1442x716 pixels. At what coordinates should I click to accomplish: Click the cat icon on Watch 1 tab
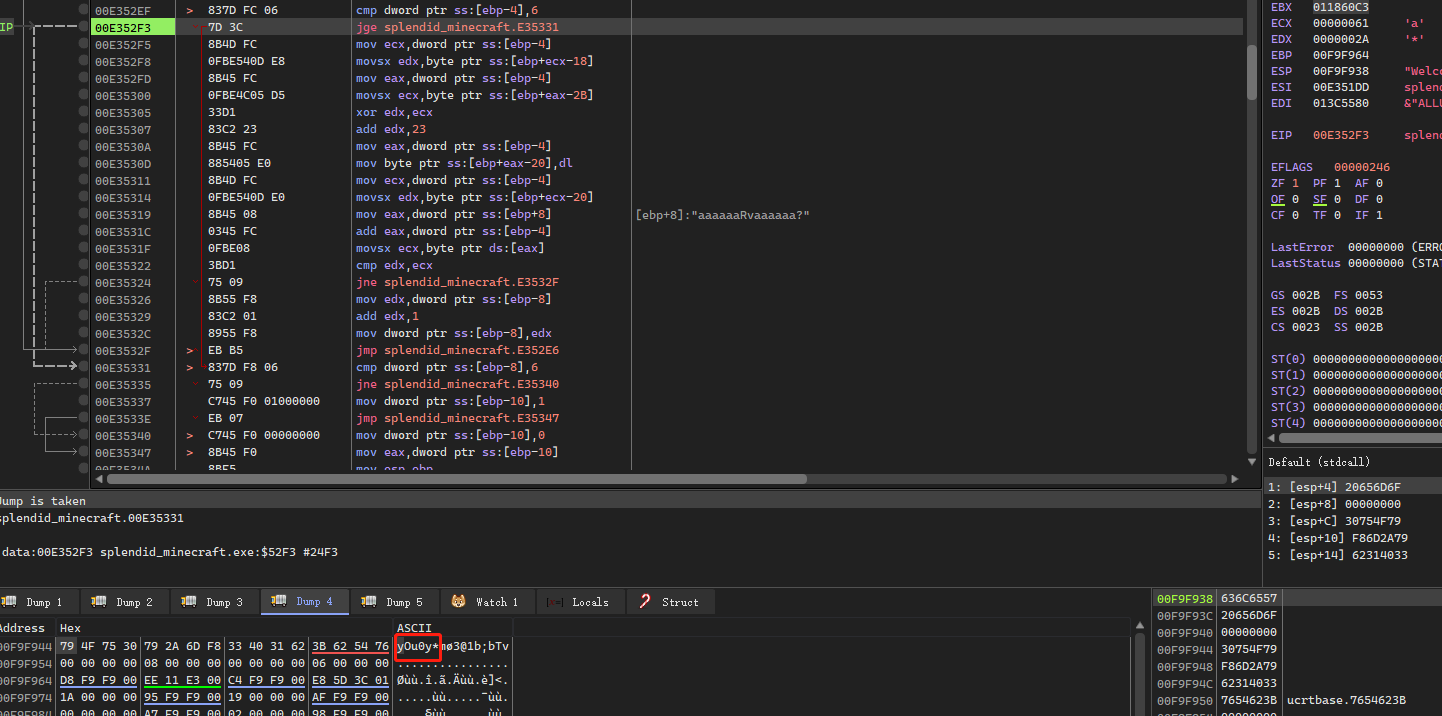(459, 602)
